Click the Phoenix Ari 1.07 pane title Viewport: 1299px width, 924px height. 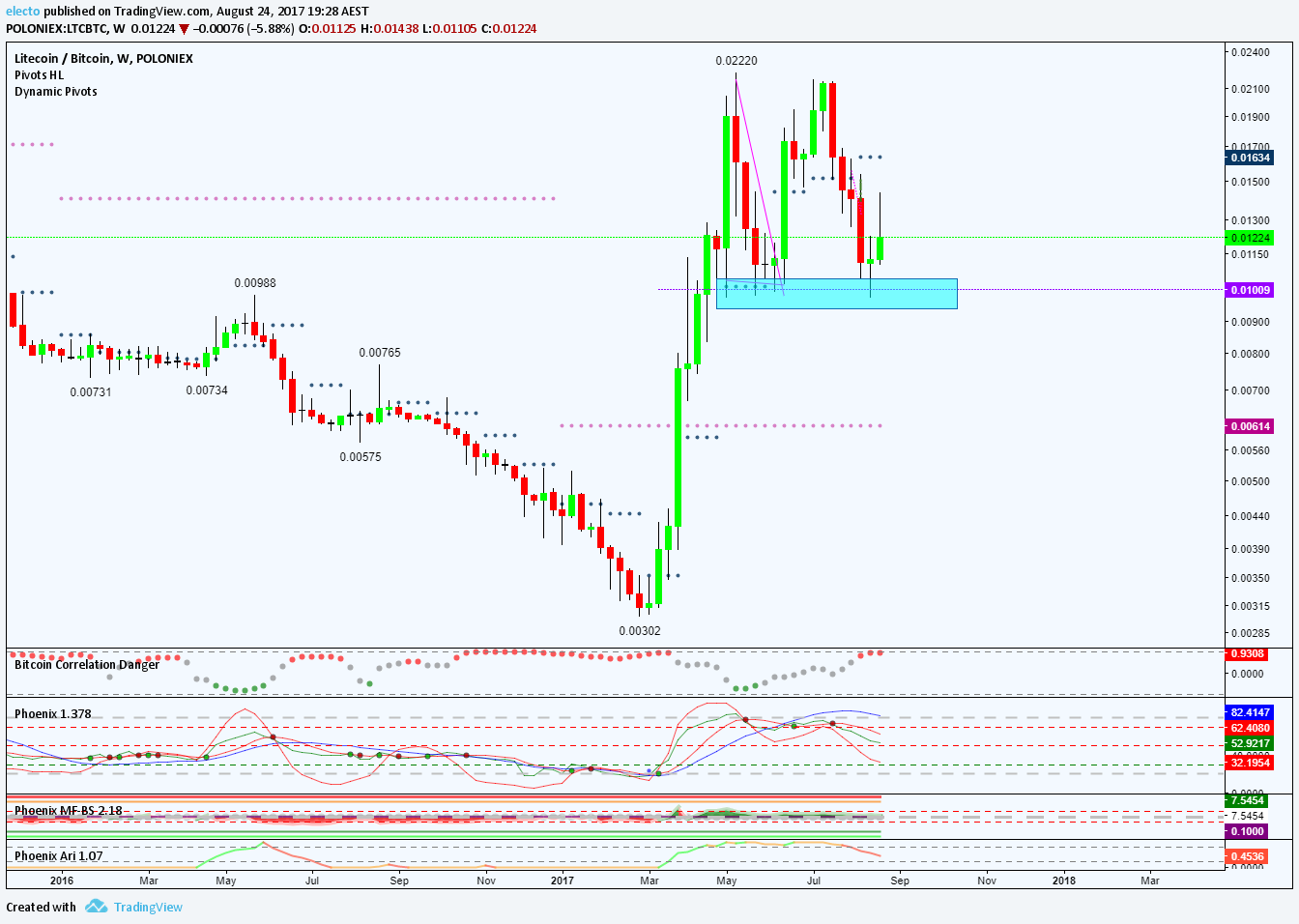point(58,856)
